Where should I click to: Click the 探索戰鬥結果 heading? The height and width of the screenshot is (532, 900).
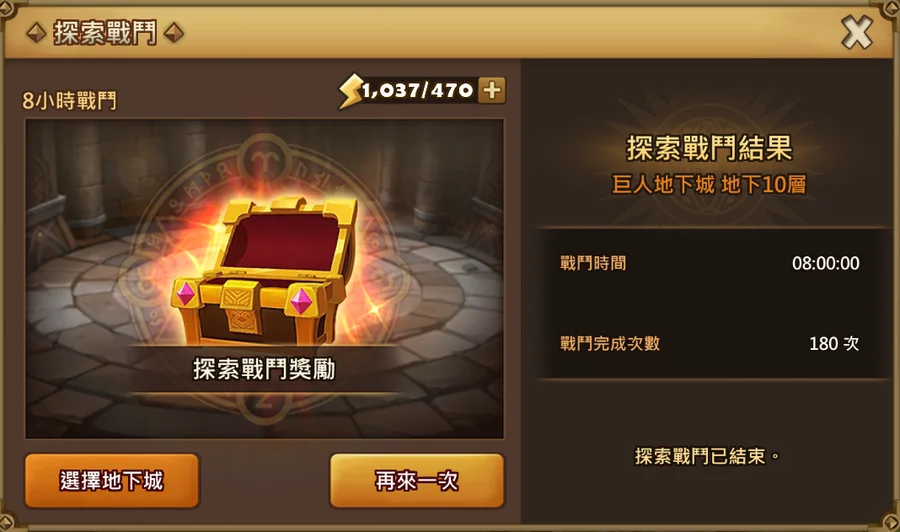[x=709, y=148]
